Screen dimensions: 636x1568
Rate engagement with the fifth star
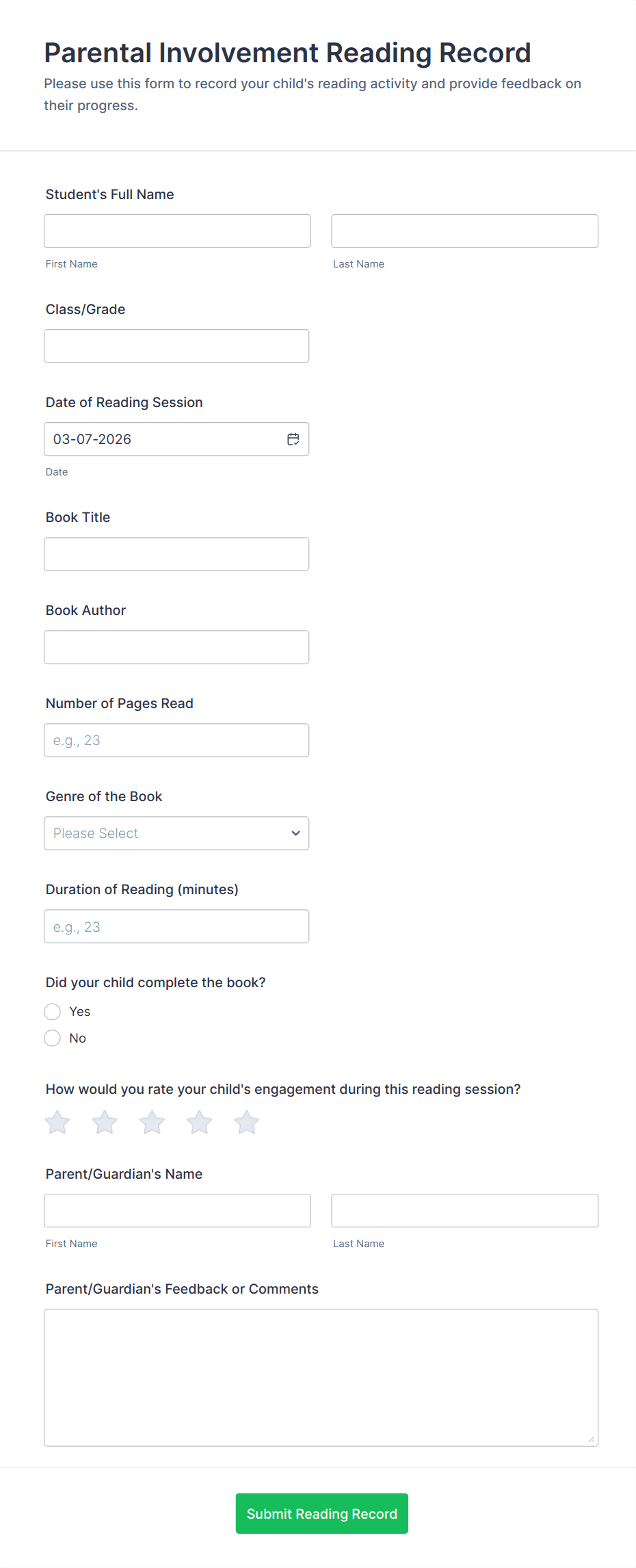[x=247, y=1123]
